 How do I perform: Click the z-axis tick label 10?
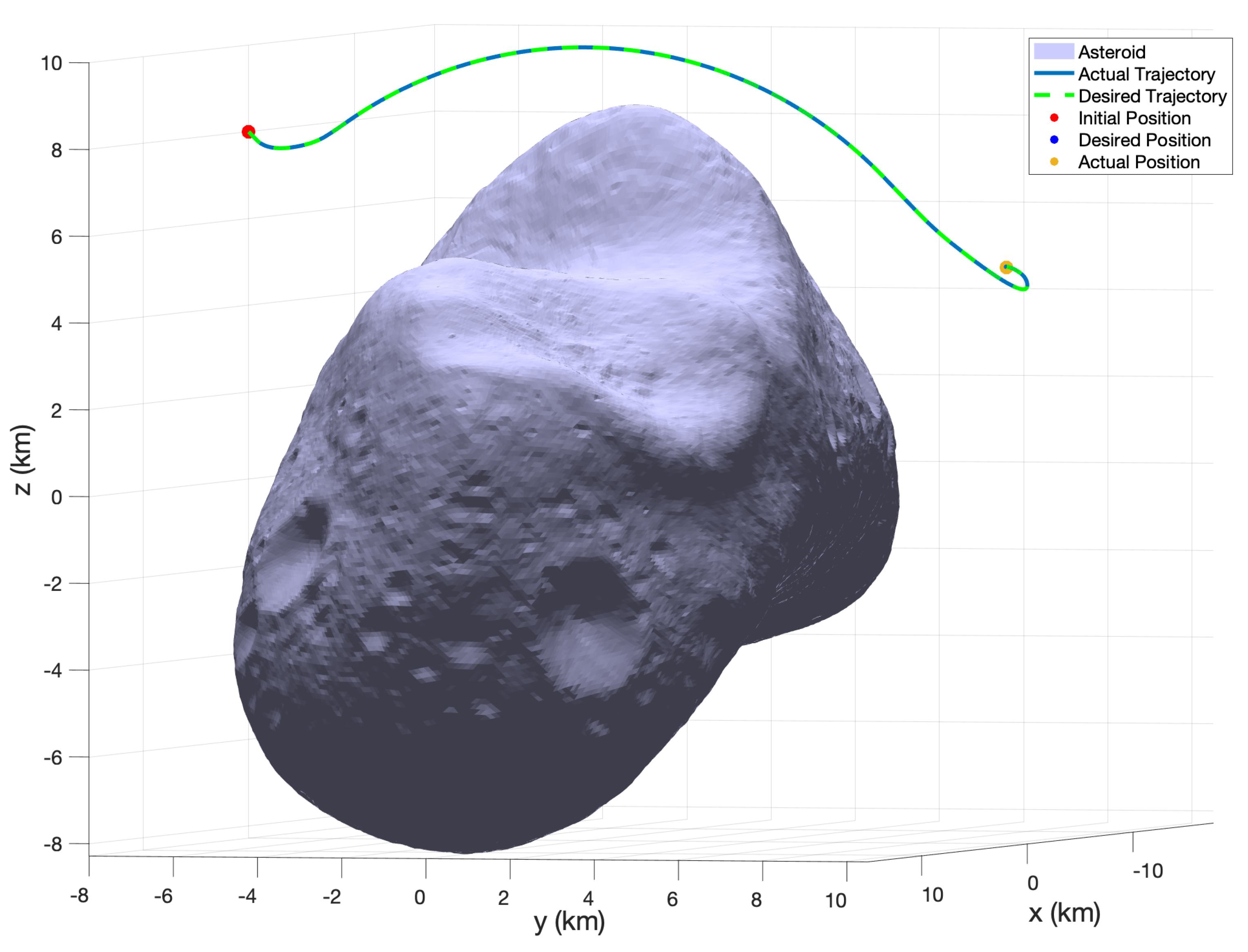click(51, 63)
